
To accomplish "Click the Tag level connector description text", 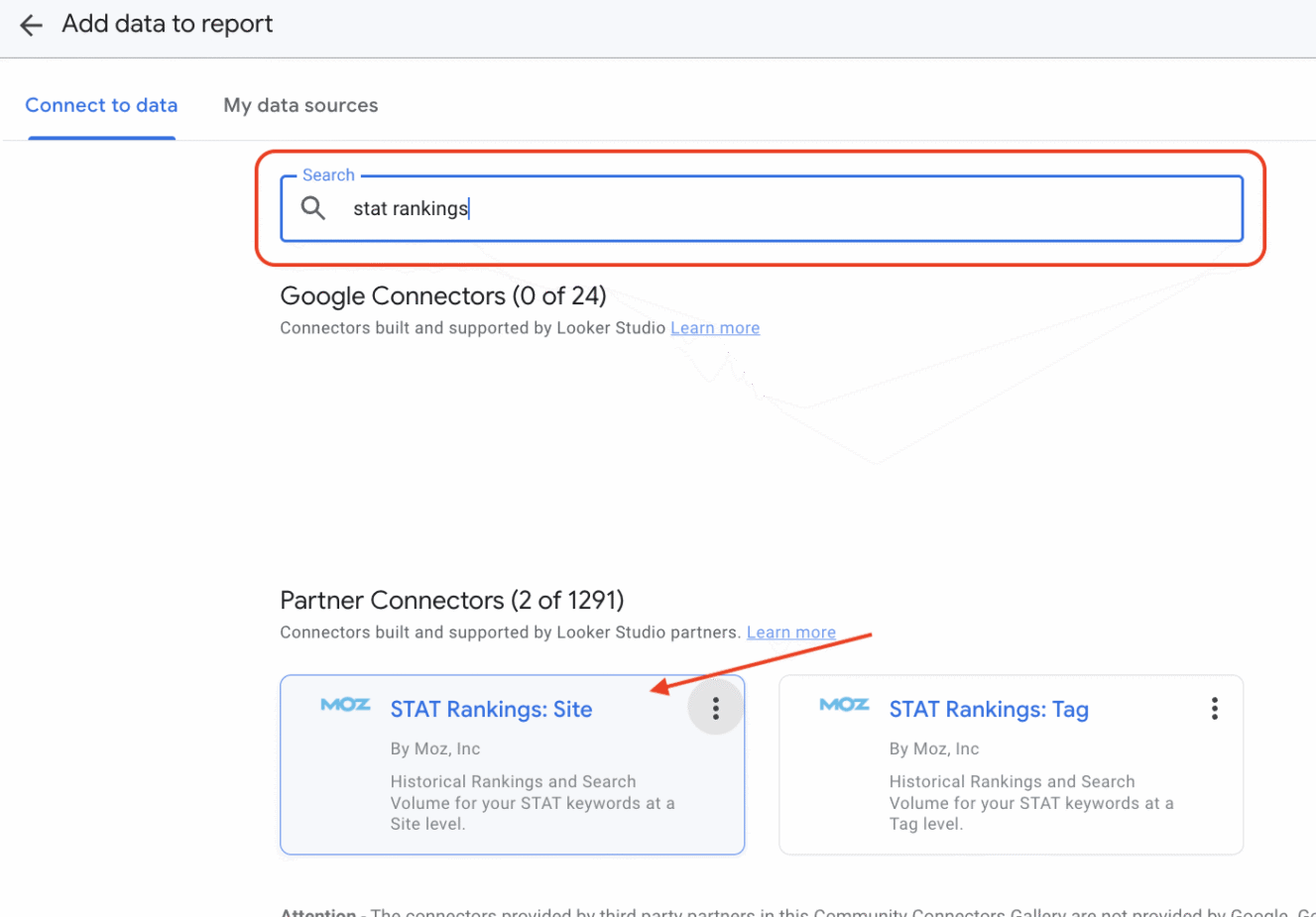I will [1030, 803].
